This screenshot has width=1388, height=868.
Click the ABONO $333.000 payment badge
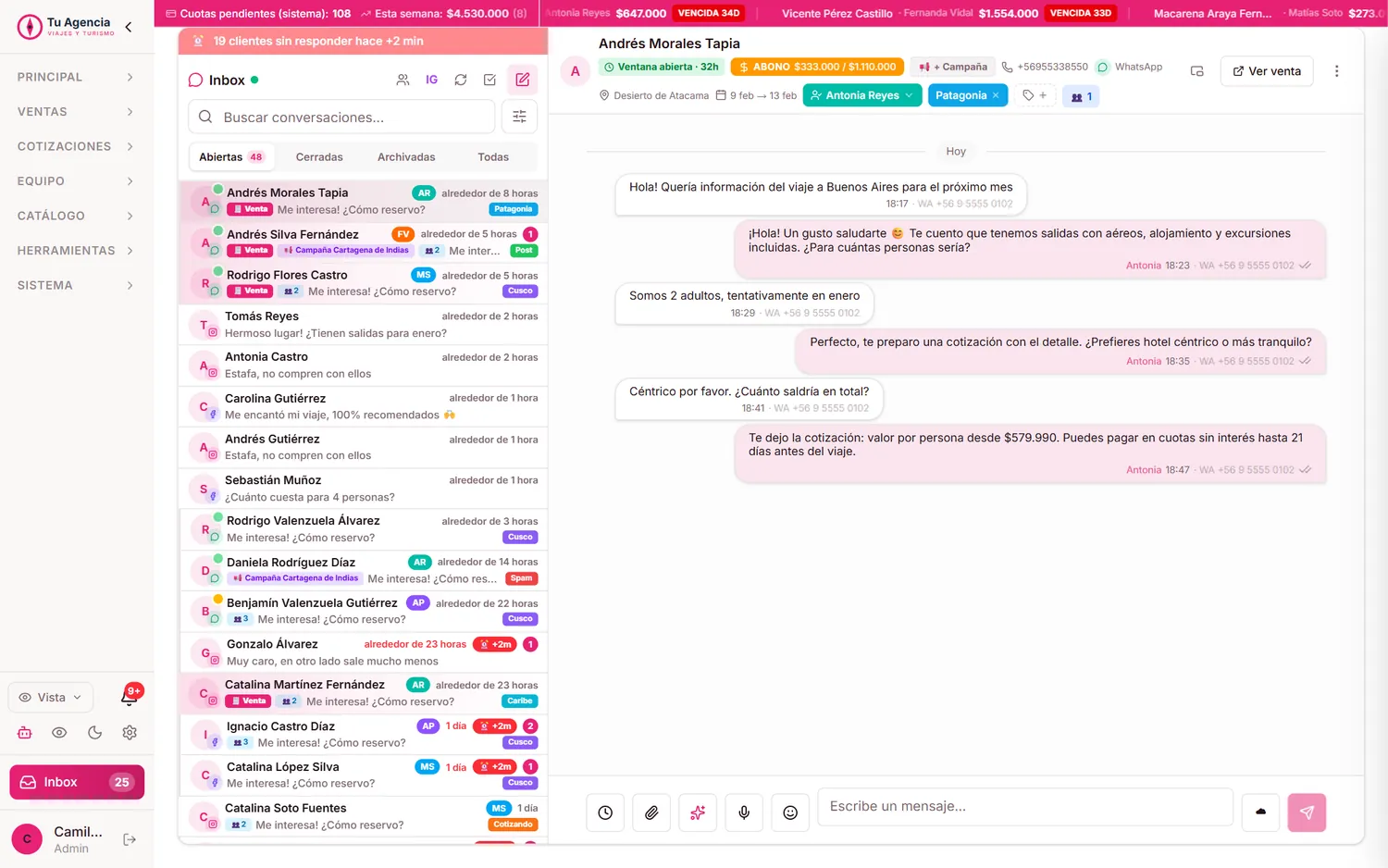817,67
